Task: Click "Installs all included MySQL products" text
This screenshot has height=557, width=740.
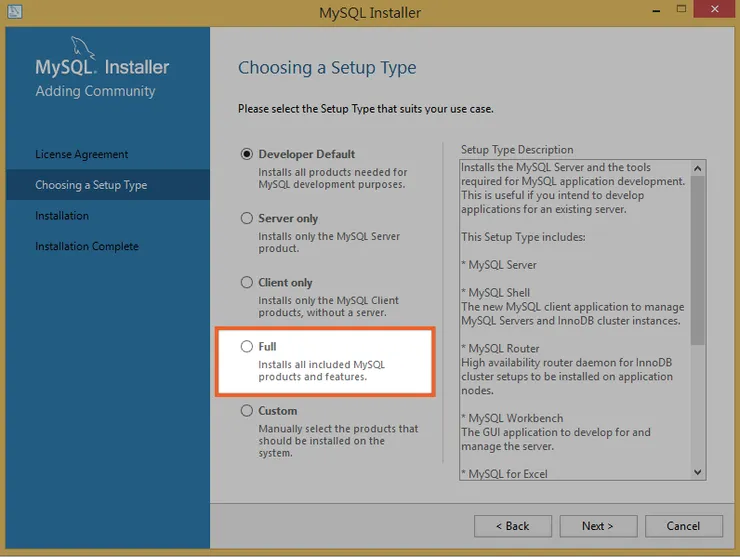Action: pyautogui.click(x=321, y=371)
